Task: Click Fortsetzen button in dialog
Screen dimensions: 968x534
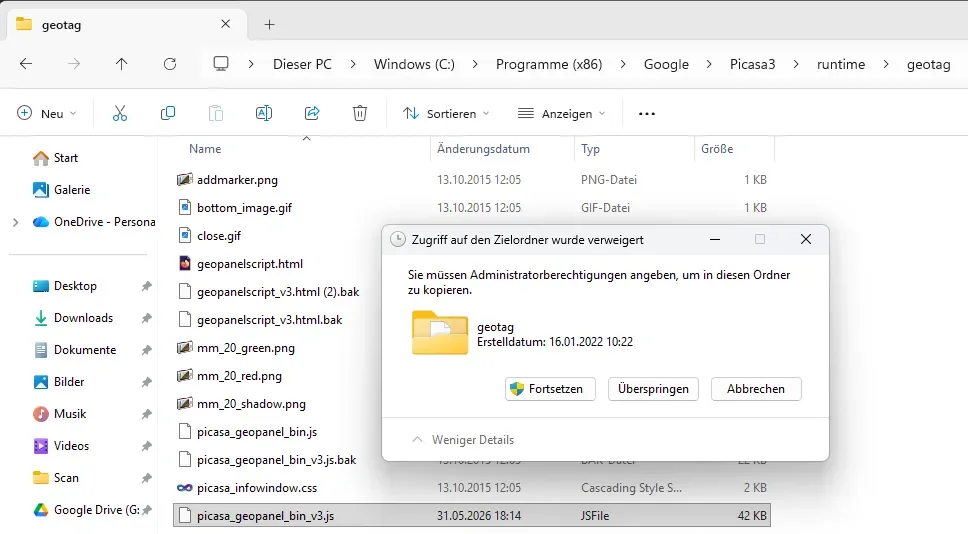Action: (550, 389)
